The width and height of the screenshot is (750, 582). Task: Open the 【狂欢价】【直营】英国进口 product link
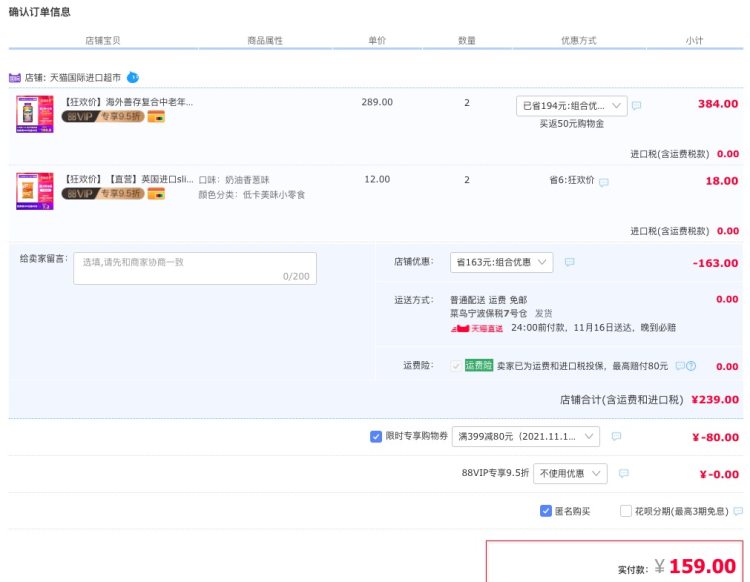coord(129,179)
